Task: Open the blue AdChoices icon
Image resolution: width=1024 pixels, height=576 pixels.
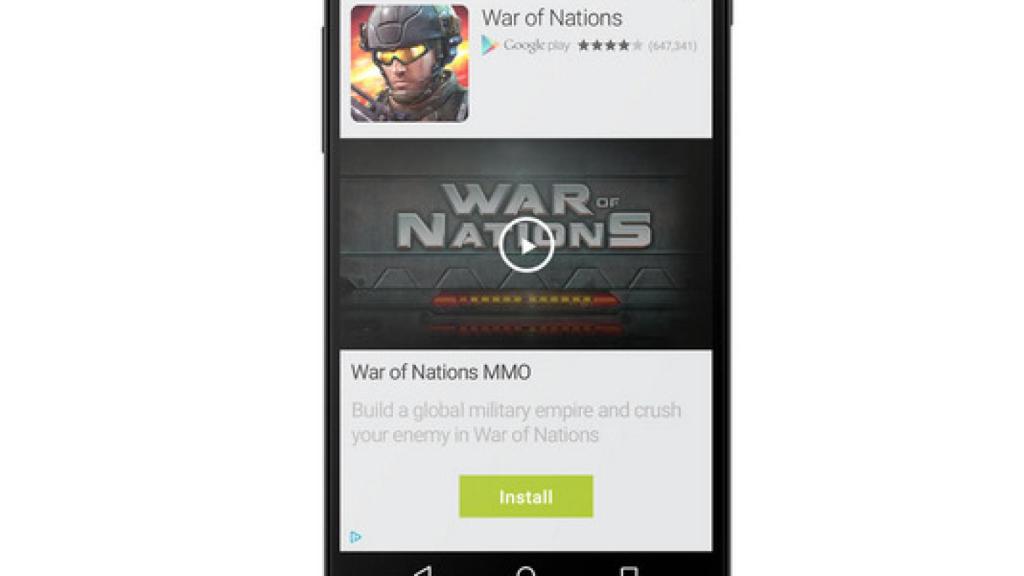Action: tap(356, 537)
